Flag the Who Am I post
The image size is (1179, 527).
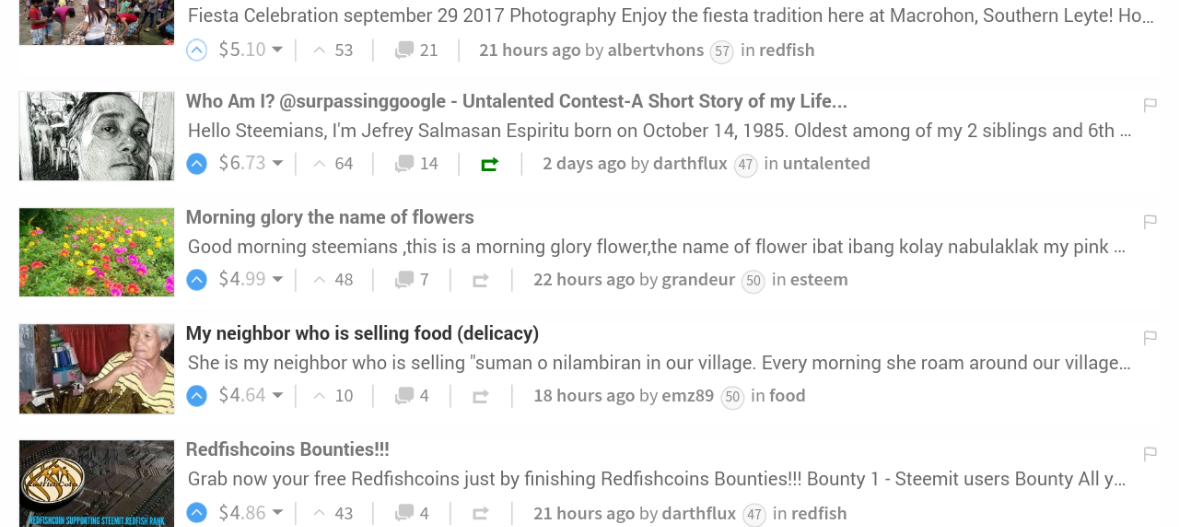[1149, 105]
